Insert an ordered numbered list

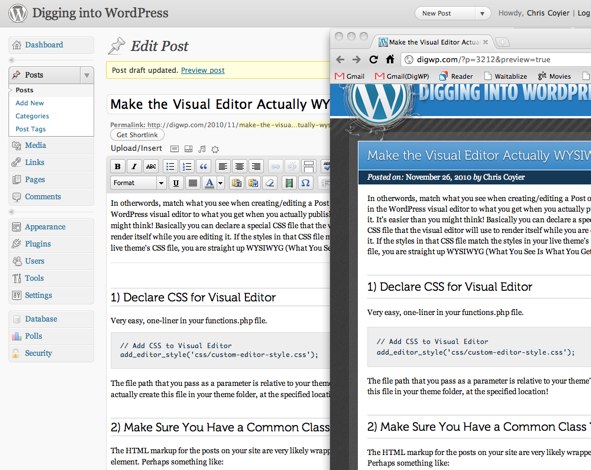(x=187, y=166)
